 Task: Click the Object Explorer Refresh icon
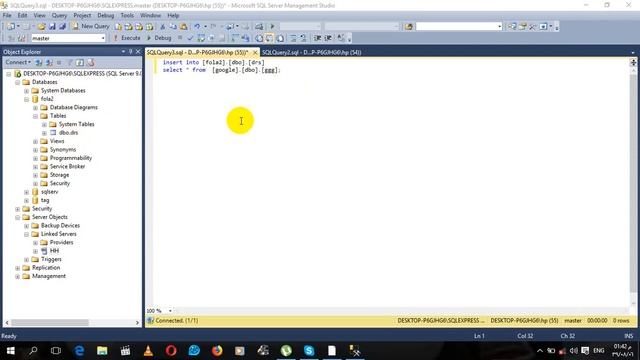pyautogui.click(x=80, y=62)
